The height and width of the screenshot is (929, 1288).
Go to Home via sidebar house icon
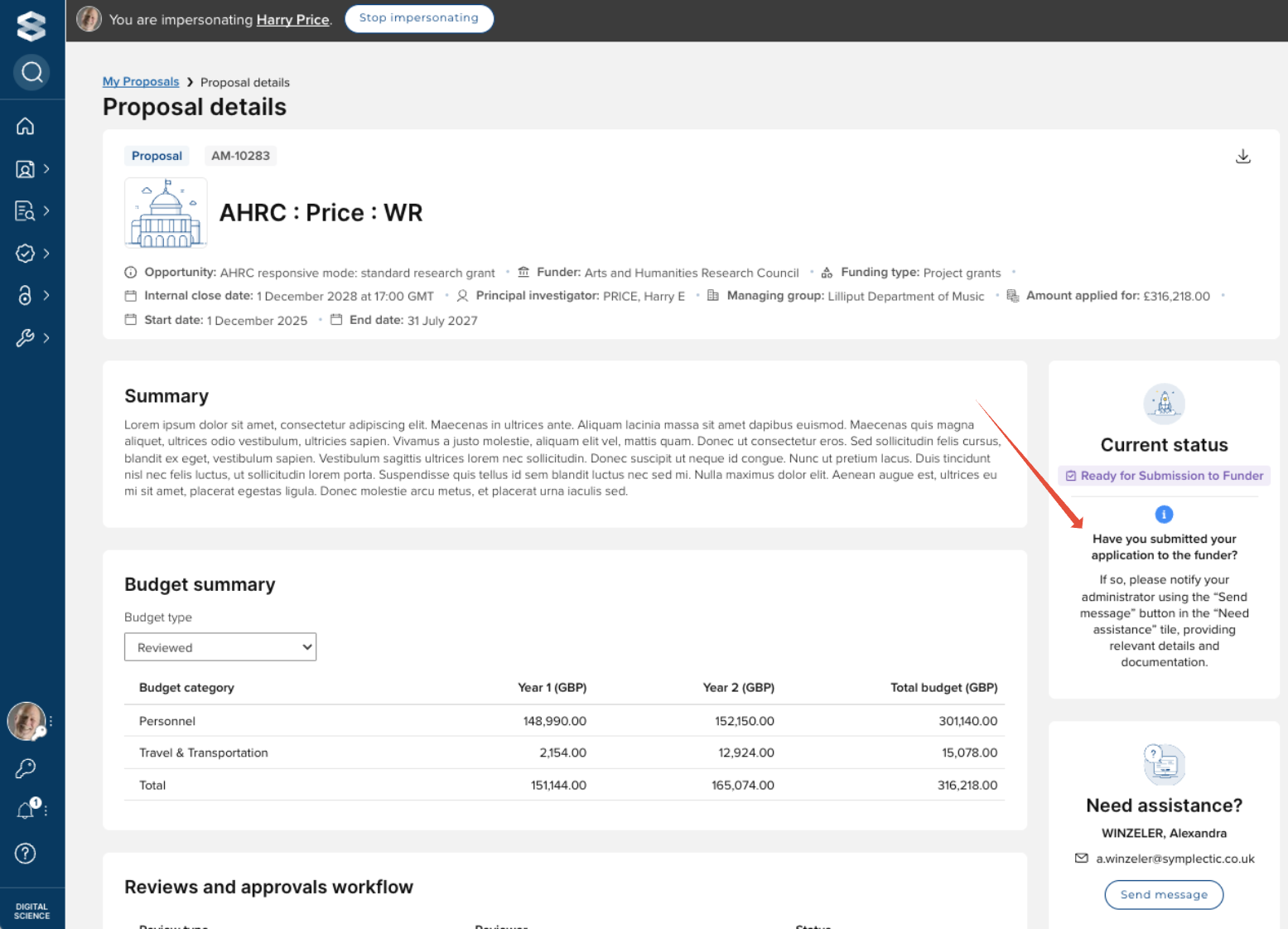pyautogui.click(x=26, y=126)
